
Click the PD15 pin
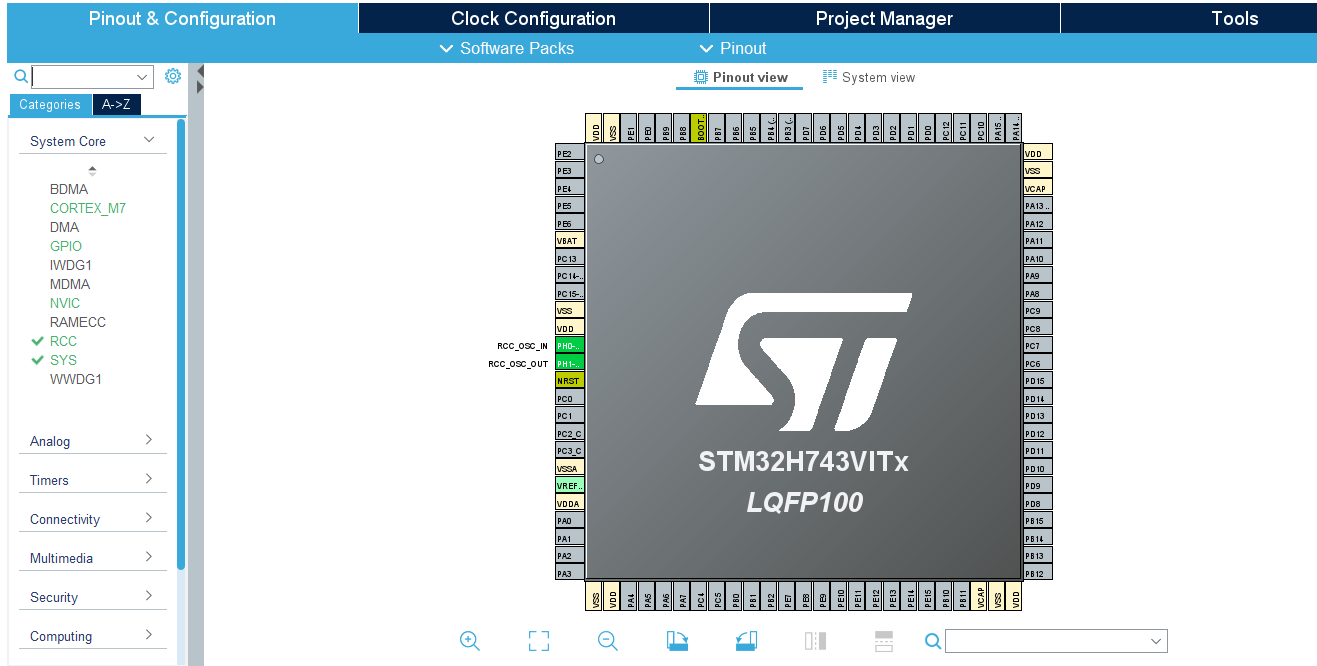tap(1038, 381)
